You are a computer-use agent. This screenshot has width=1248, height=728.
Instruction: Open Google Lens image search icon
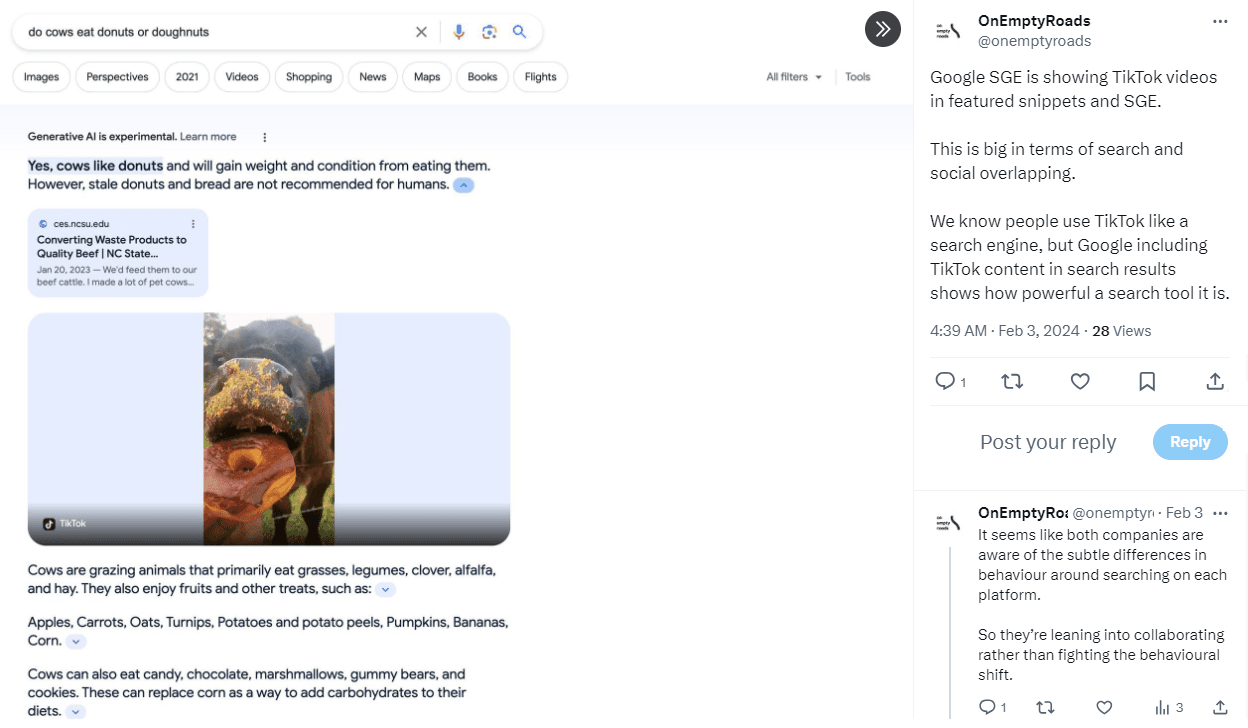pyautogui.click(x=489, y=32)
